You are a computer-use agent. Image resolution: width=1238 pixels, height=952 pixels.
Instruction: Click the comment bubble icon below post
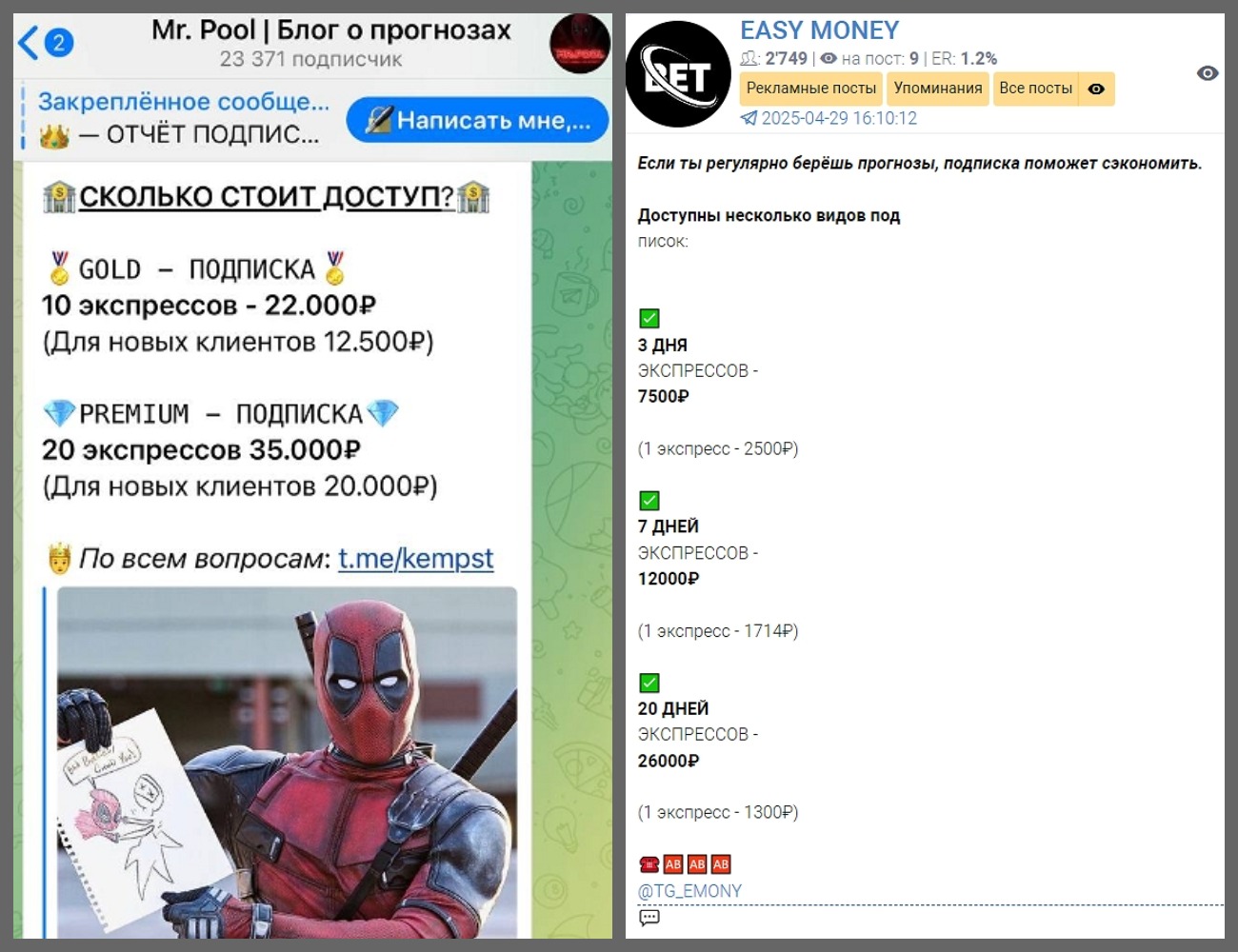[649, 918]
